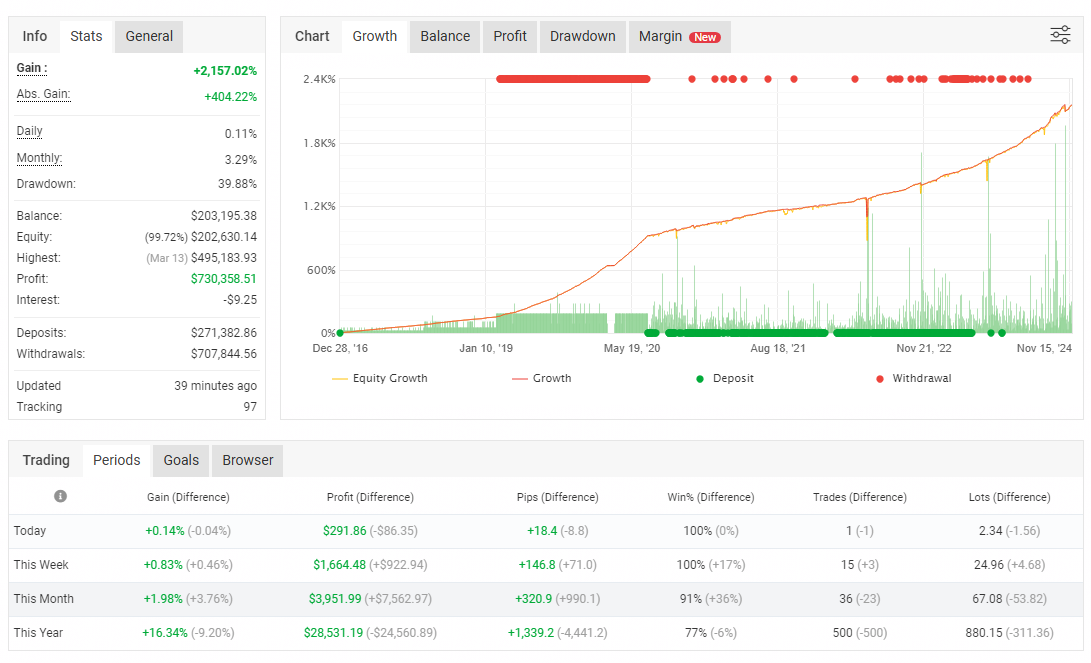Click the info icon in Periods table header
This screenshot has width=1091, height=663.
[60, 497]
